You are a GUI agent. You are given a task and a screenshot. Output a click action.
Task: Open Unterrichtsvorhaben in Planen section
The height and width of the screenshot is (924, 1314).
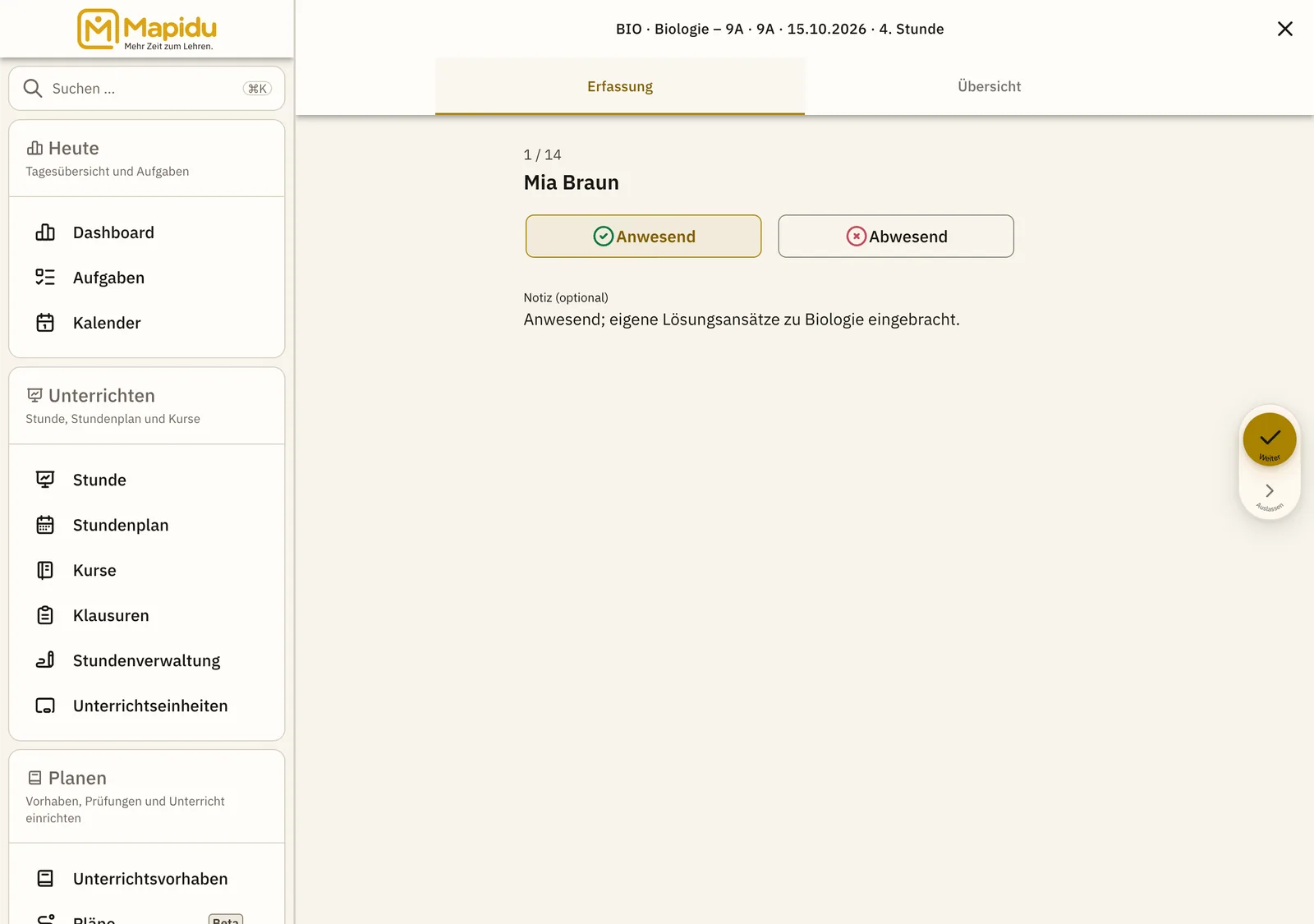(x=147, y=879)
